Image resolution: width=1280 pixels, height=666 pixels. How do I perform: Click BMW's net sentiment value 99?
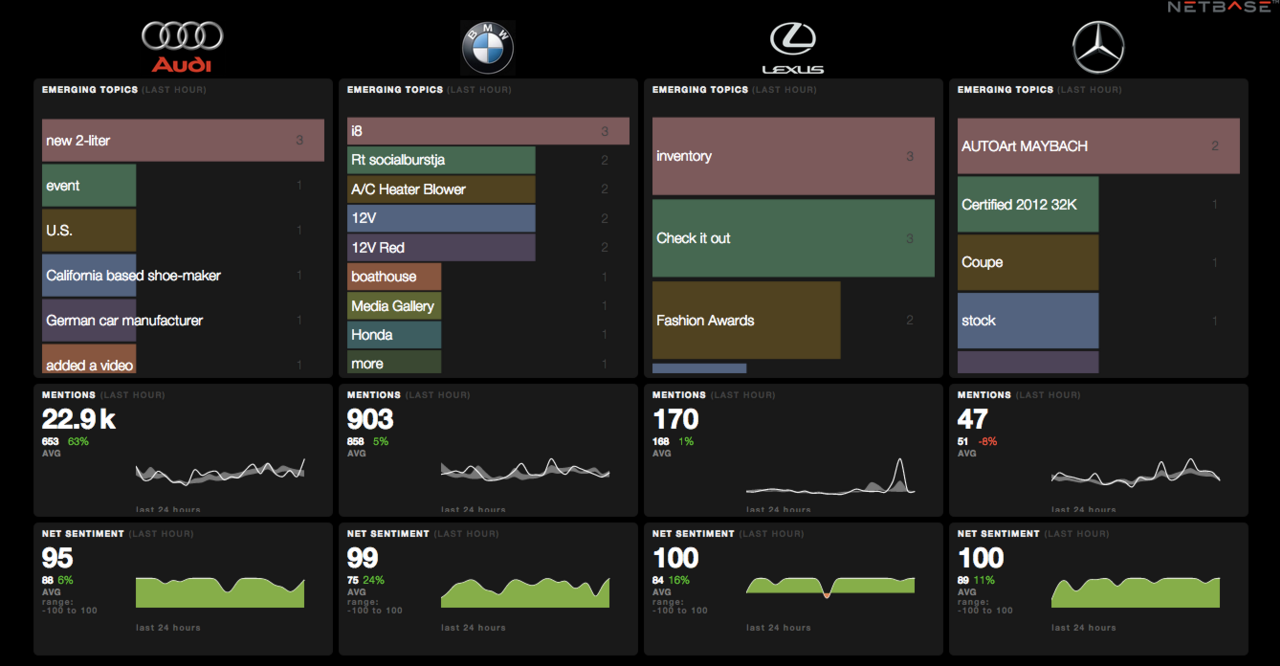tap(363, 558)
